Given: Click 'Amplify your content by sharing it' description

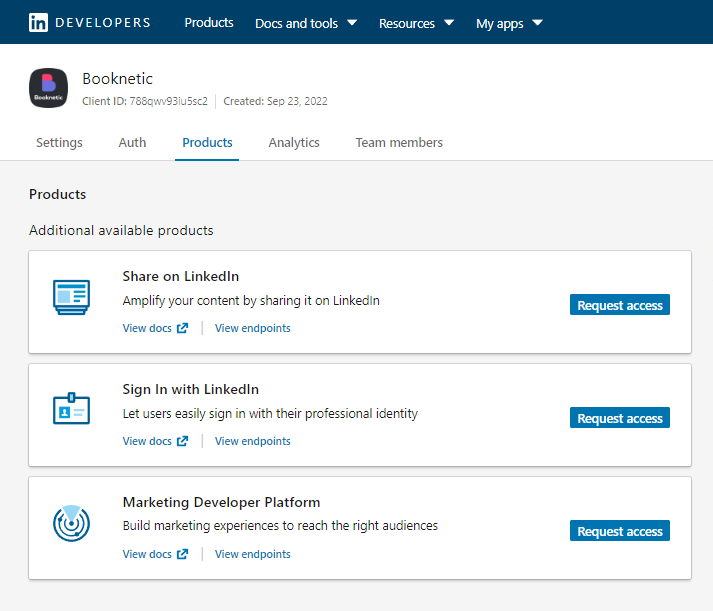Looking at the screenshot, I should tap(251, 300).
